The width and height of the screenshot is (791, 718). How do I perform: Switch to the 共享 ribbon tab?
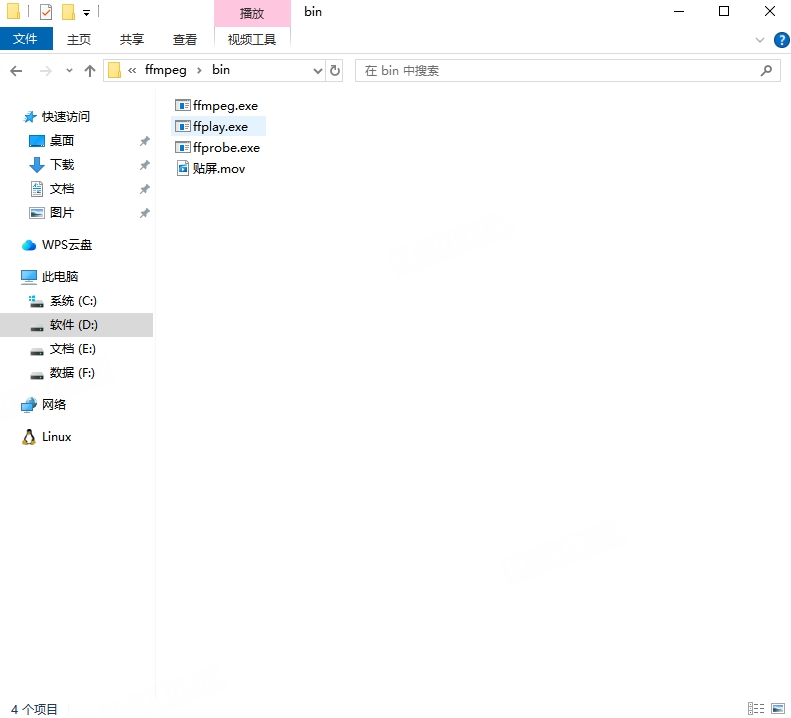132,39
